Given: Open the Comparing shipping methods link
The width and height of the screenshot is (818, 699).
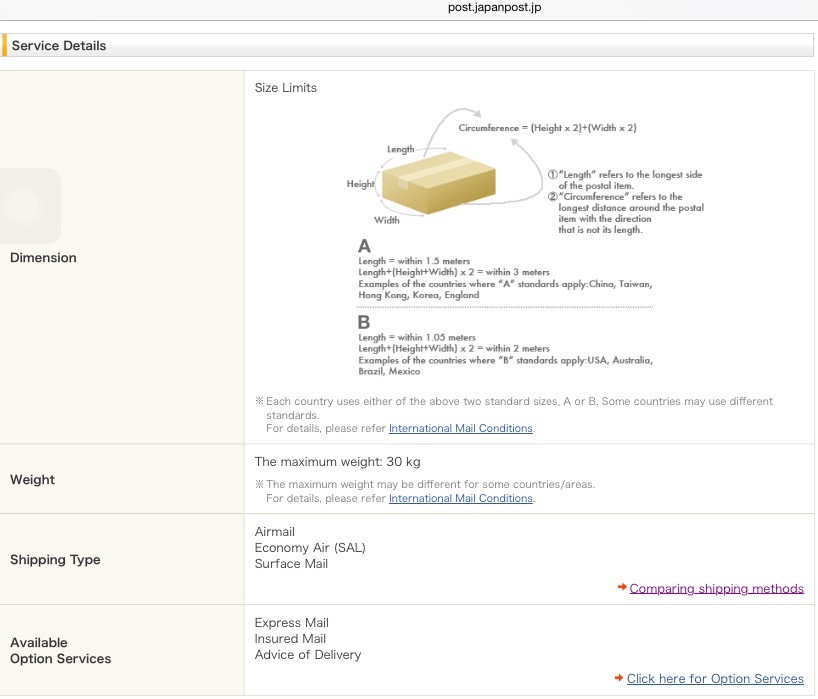Looking at the screenshot, I should coord(716,588).
